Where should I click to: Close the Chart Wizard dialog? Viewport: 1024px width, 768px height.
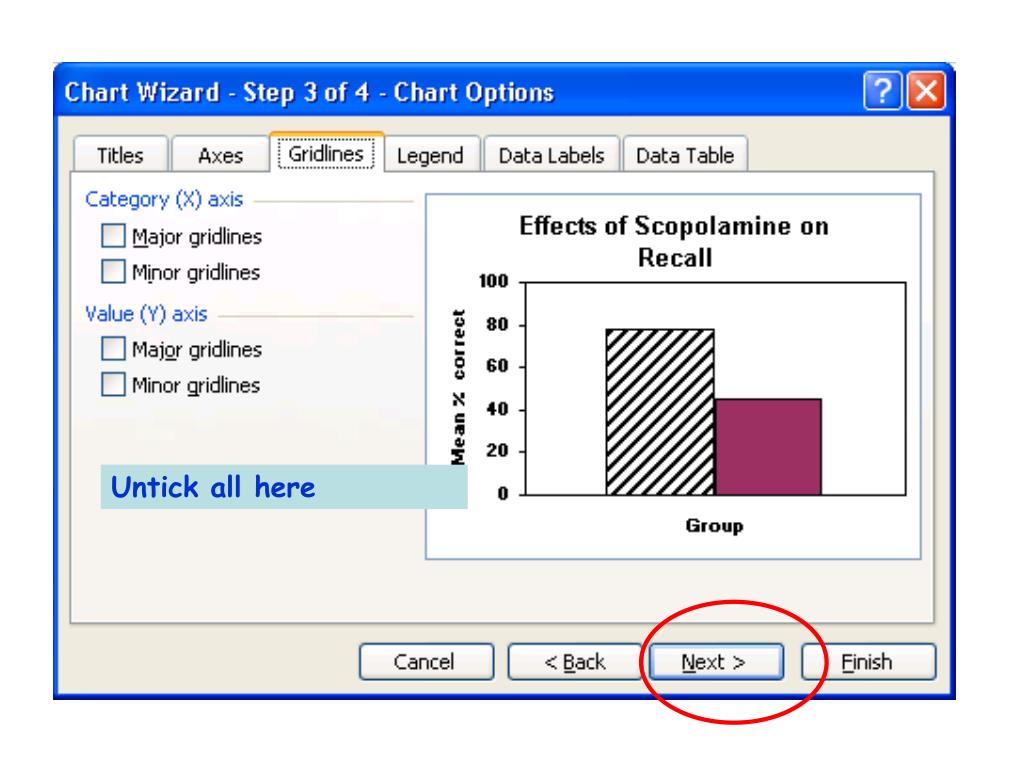point(926,91)
